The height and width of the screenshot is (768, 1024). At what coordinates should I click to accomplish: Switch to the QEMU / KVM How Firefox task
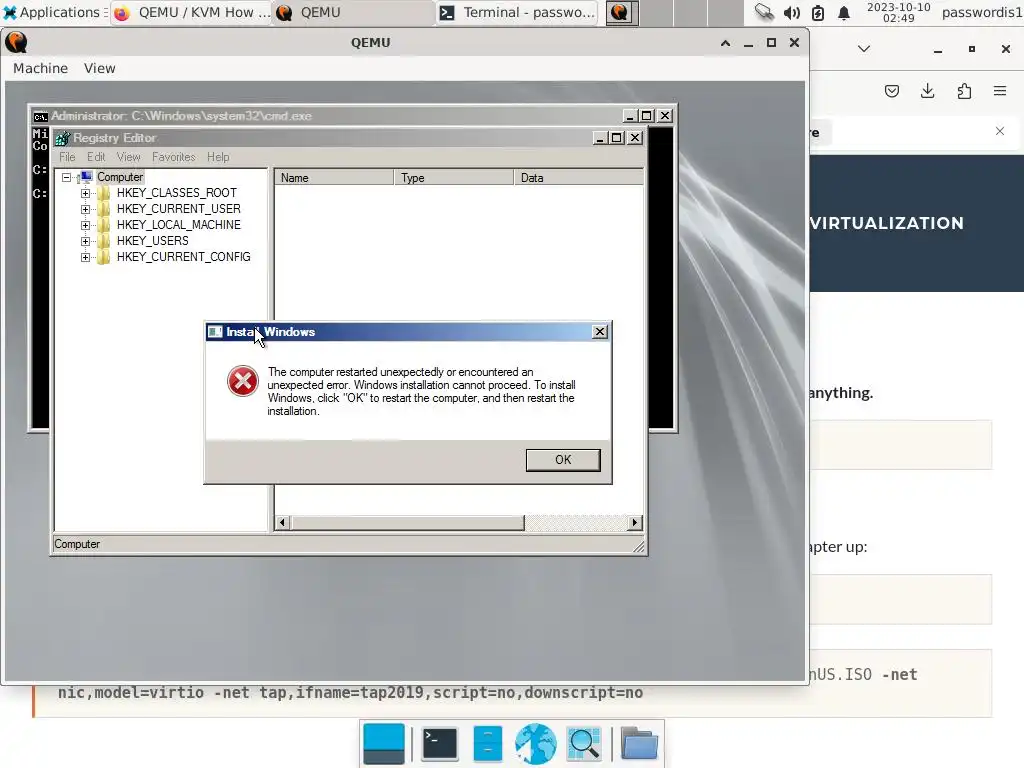pos(192,12)
